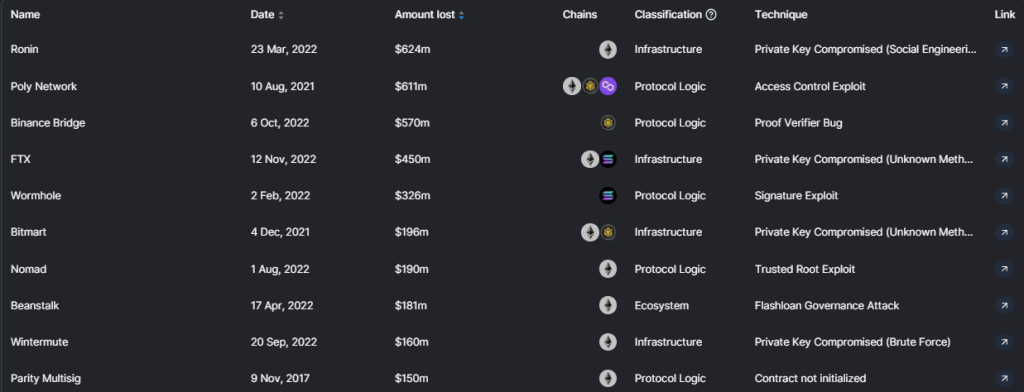Sort by Amount lost arrows

(461, 15)
